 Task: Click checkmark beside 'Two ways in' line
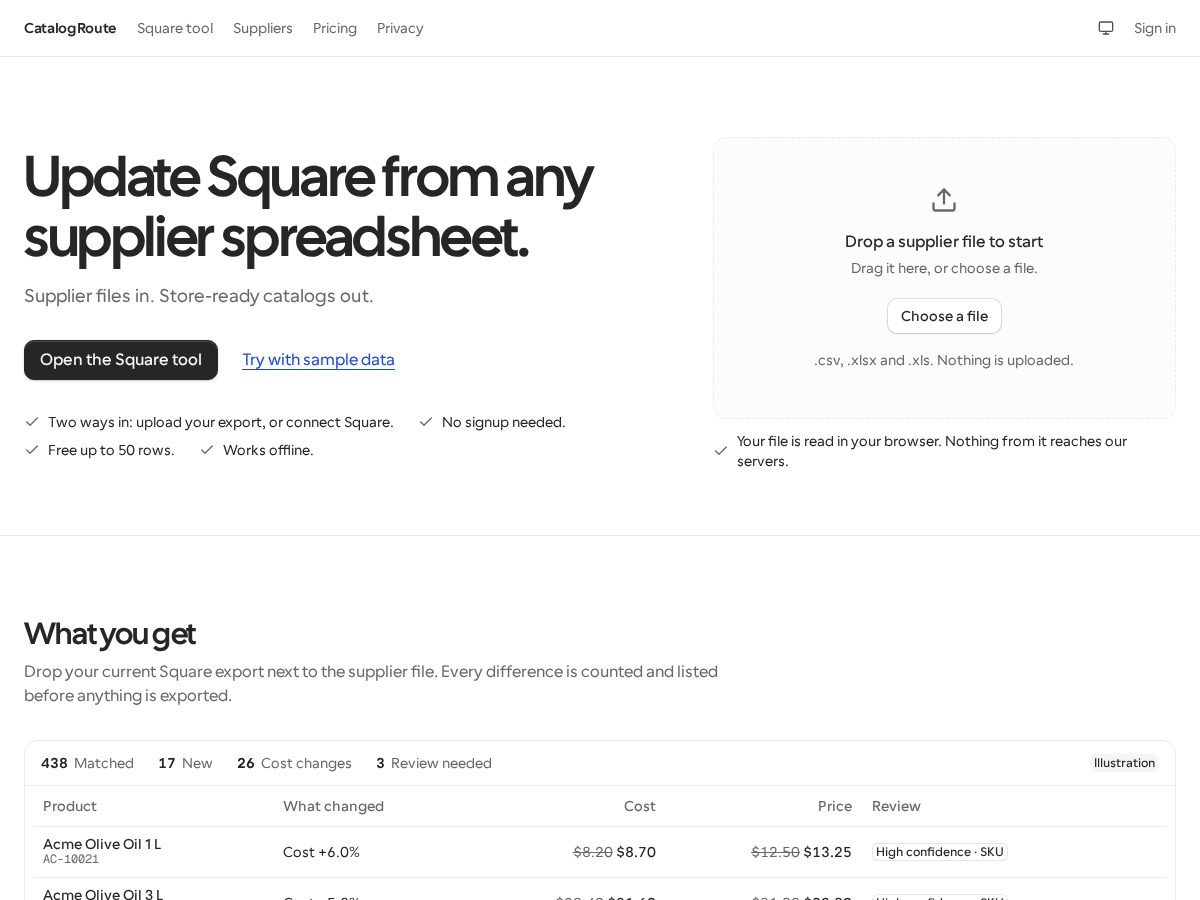(x=32, y=422)
